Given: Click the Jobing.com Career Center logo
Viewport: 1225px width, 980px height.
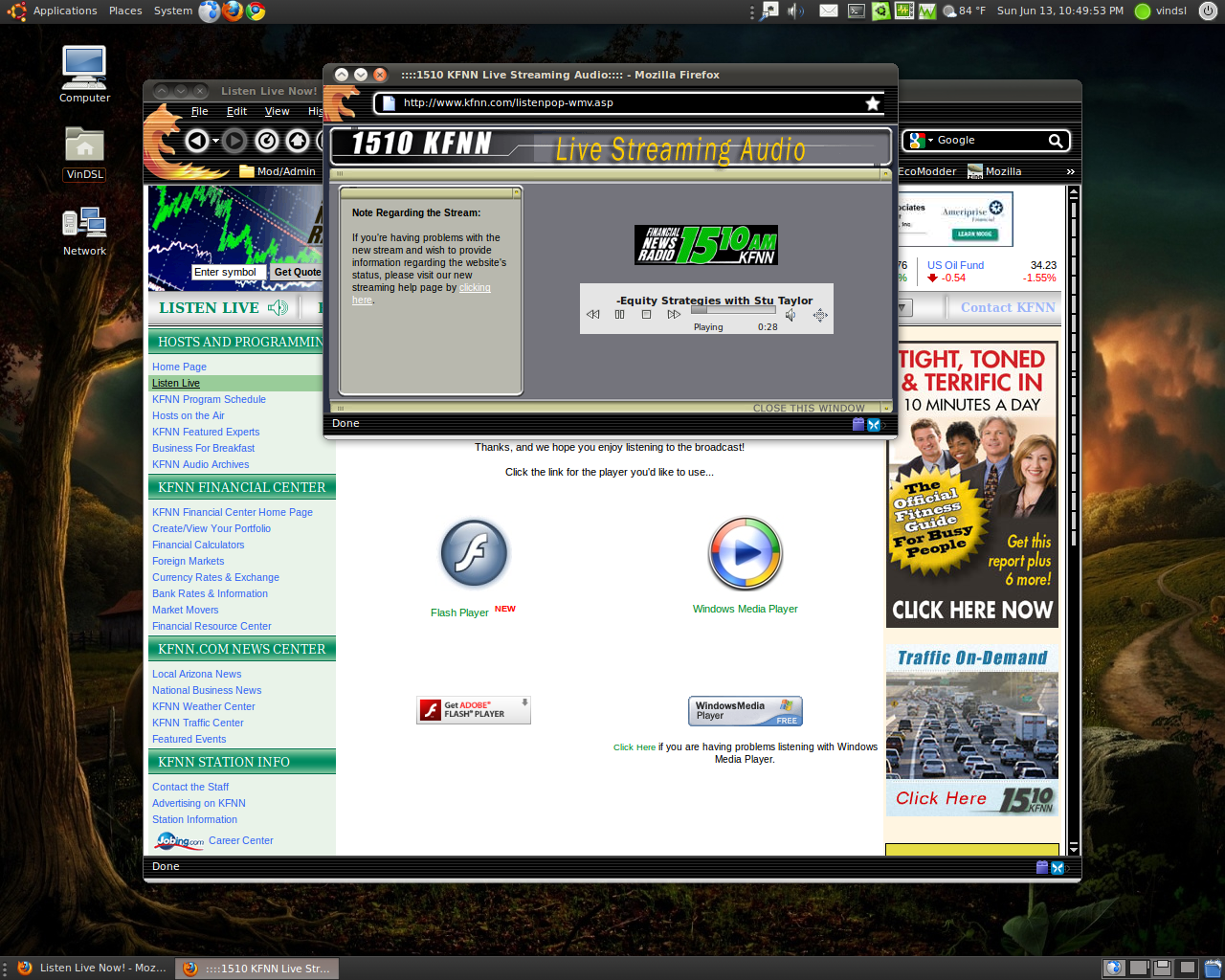Looking at the screenshot, I should (179, 841).
